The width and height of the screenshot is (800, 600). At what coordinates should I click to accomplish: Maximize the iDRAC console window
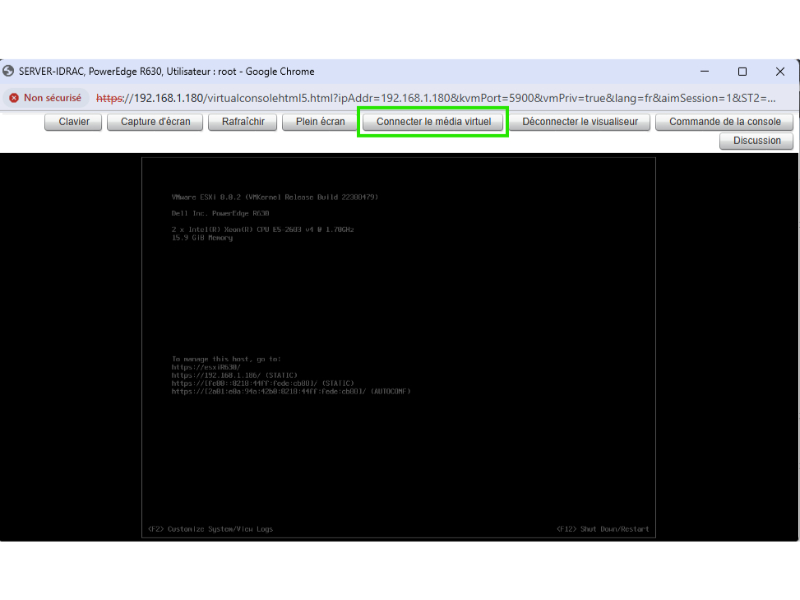(x=742, y=72)
